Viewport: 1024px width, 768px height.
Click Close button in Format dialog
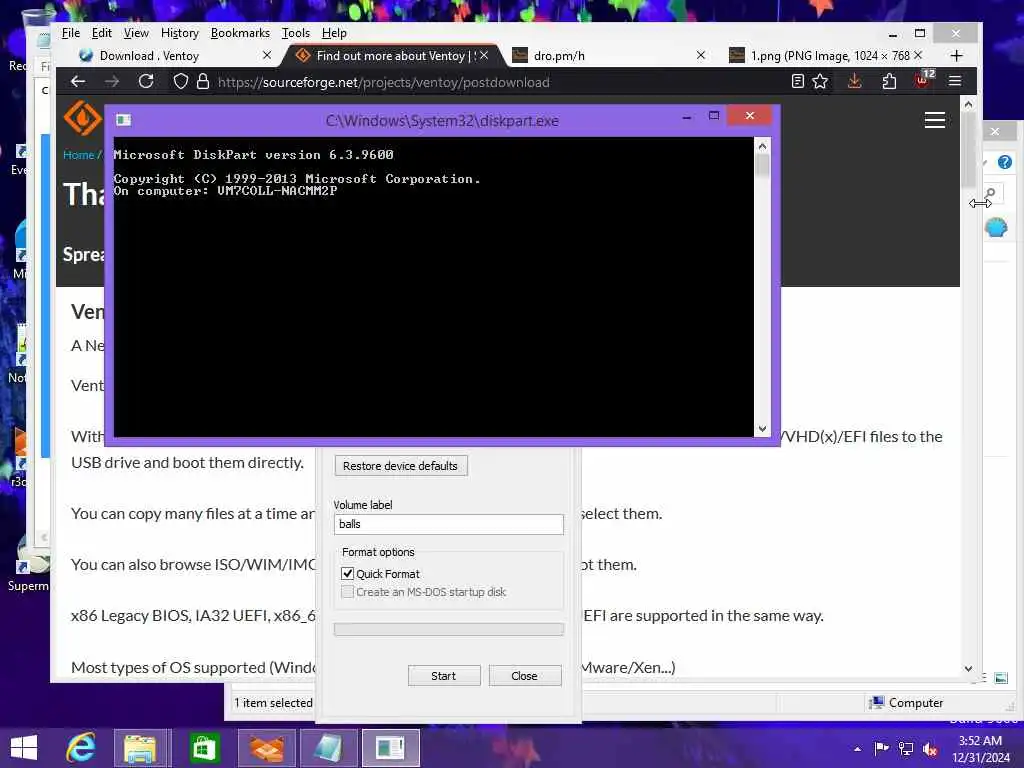coord(525,676)
